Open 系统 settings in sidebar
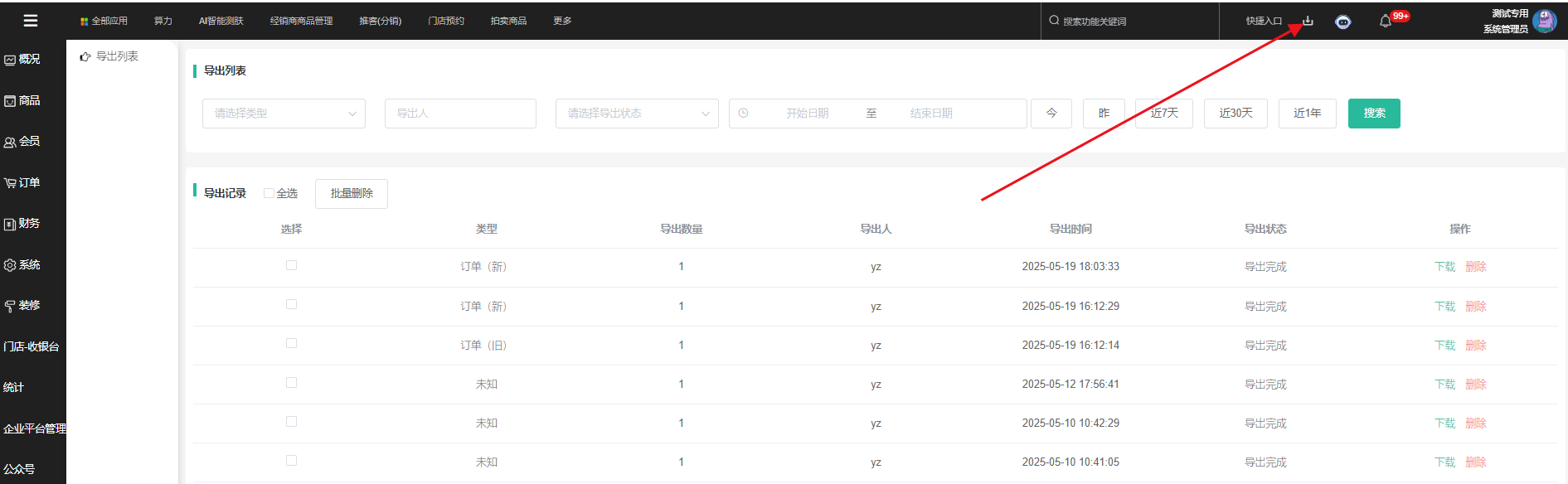Viewport: 1568px width, 484px height. tap(22, 265)
